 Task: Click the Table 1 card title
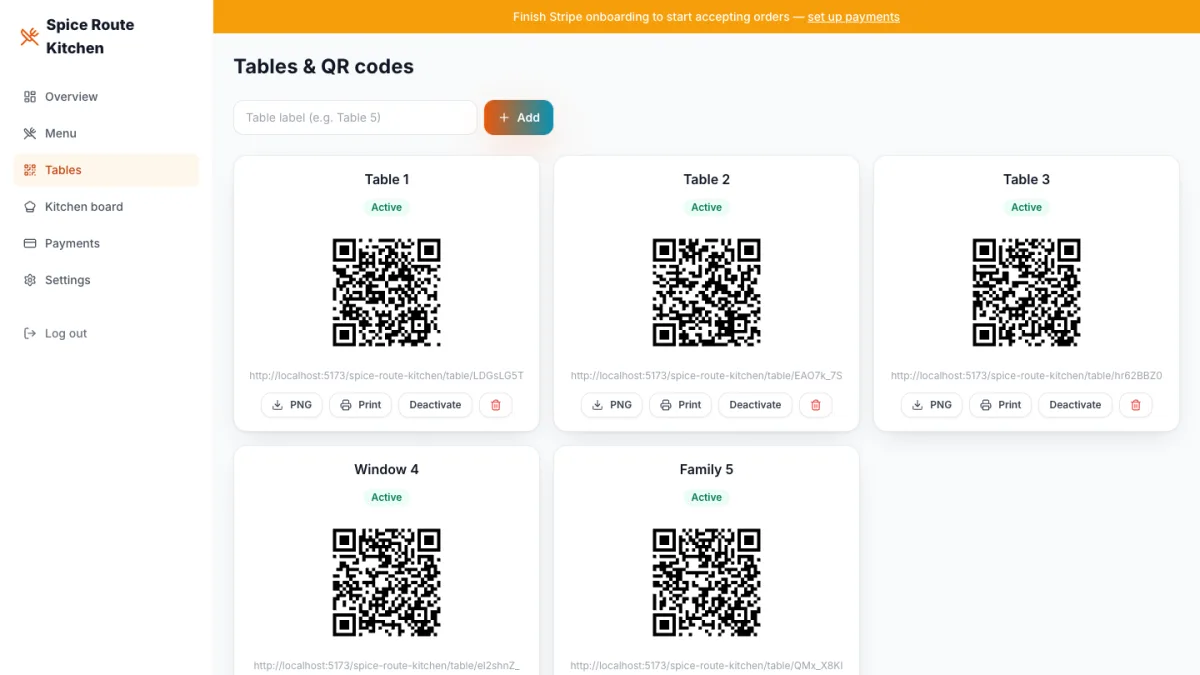tap(387, 180)
